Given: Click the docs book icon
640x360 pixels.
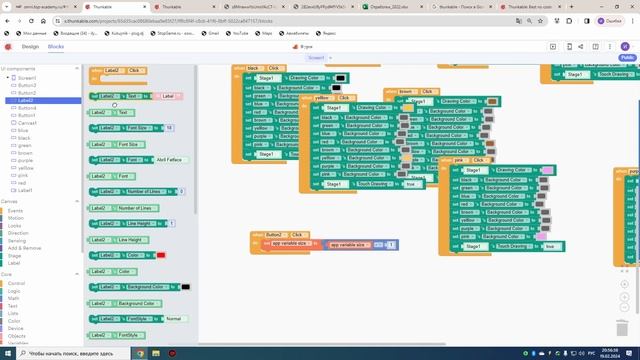Looking at the screenshot, I should point(596,47).
